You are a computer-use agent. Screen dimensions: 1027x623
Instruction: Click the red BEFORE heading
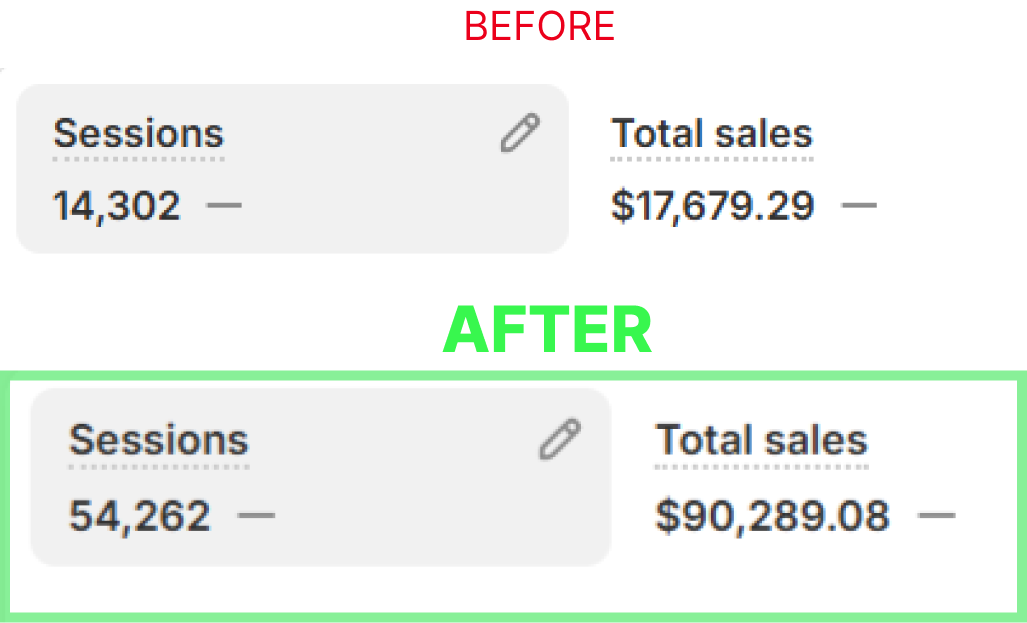pos(540,26)
